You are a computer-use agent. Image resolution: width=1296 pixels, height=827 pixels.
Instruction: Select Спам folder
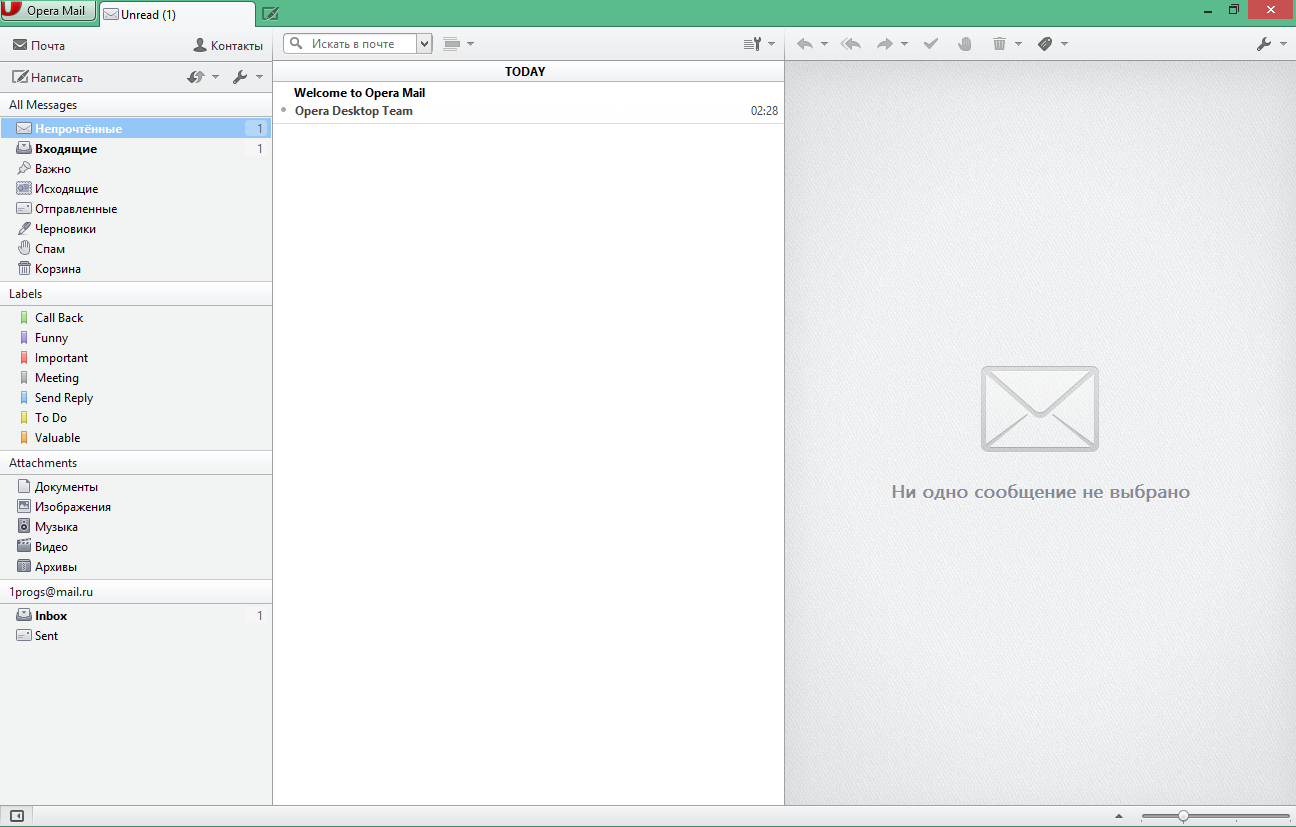point(136,249)
